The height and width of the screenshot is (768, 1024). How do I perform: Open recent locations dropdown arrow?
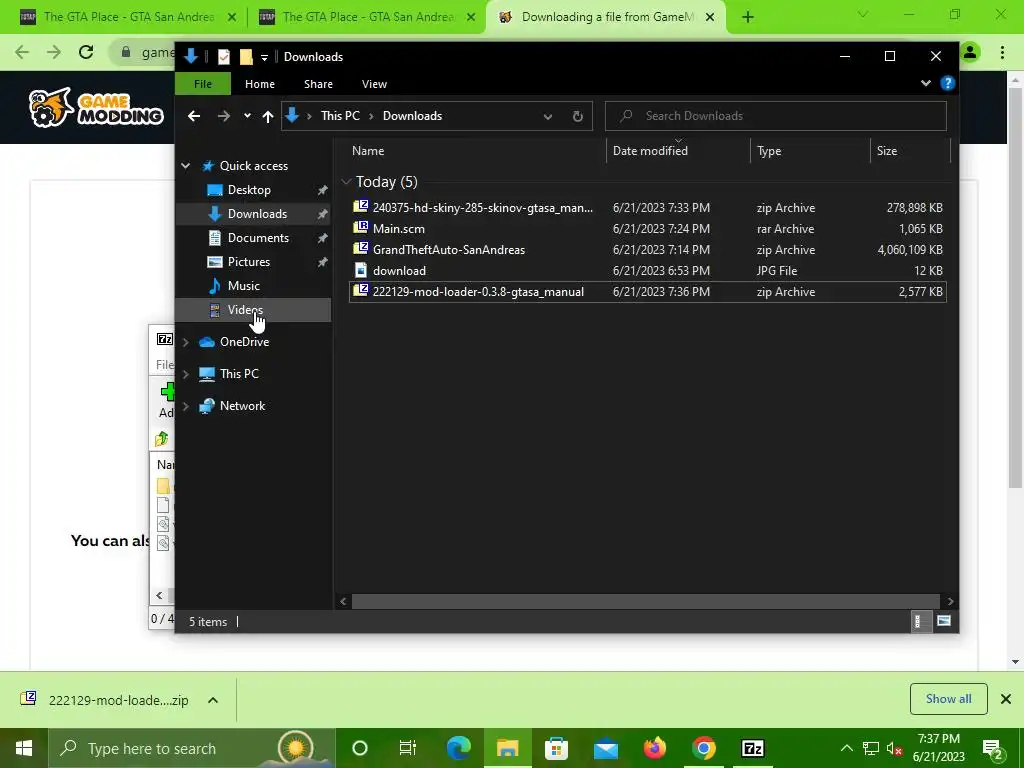click(x=247, y=116)
